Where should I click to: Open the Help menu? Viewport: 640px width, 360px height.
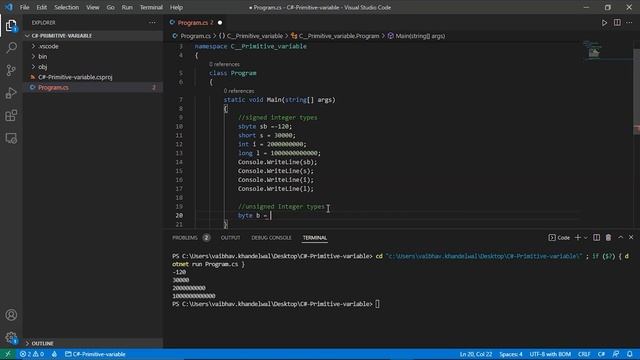tap(176, 7)
